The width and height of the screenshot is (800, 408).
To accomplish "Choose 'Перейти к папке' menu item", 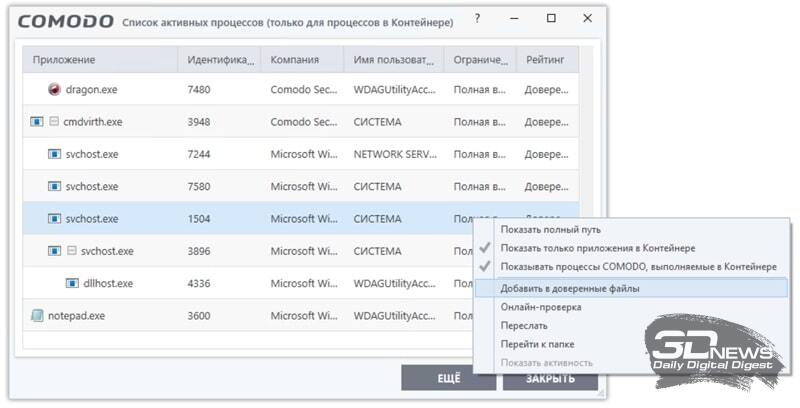I will 537,344.
